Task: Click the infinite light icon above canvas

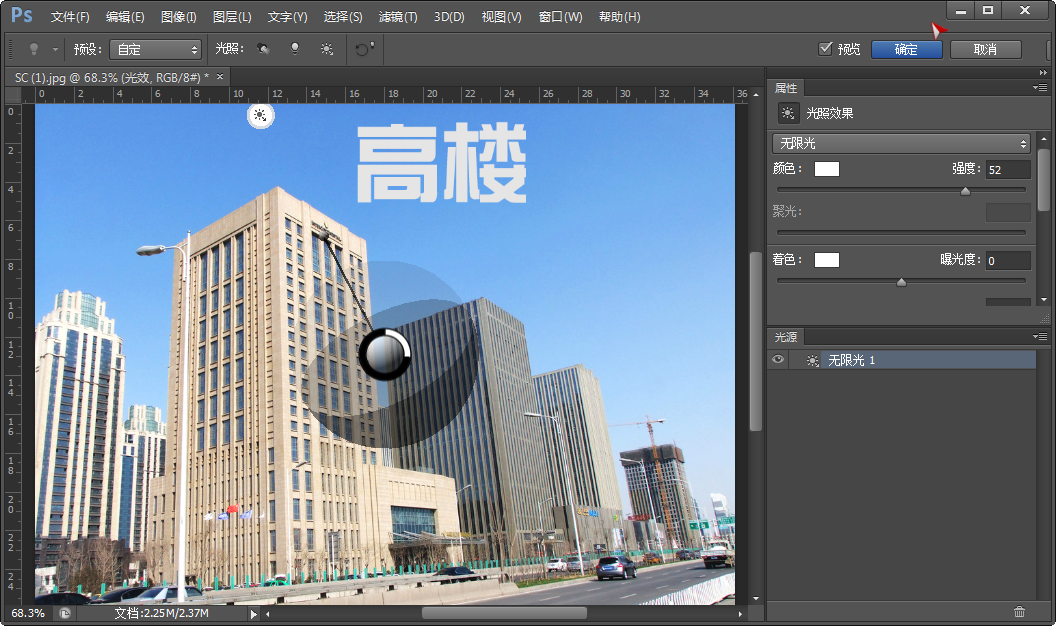Action: pyautogui.click(x=261, y=116)
